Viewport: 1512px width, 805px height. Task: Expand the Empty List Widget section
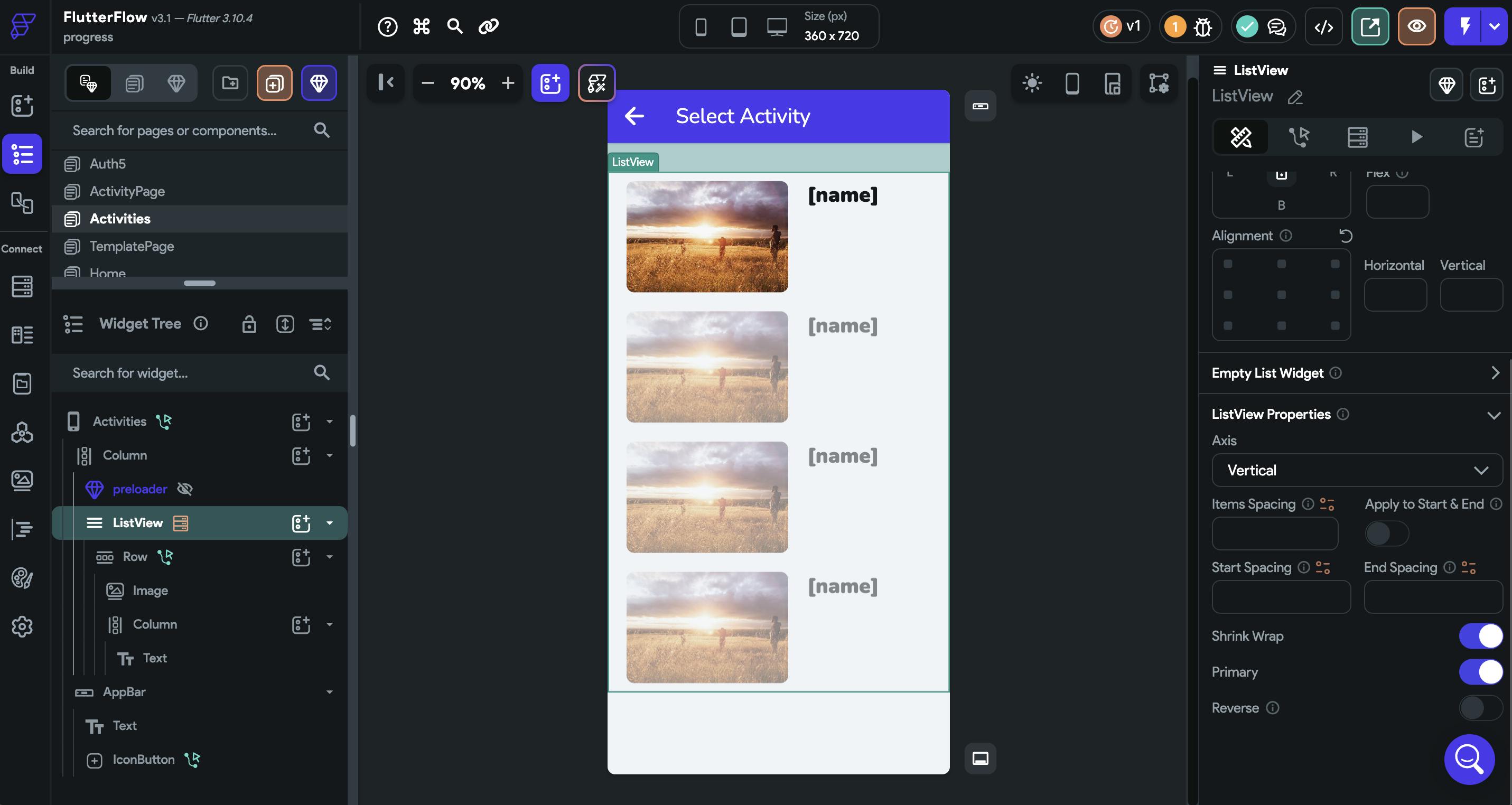point(1495,373)
